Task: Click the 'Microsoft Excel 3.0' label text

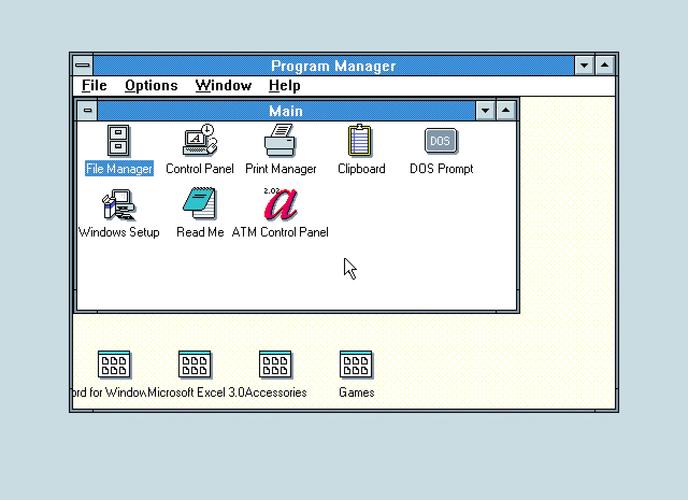Action: (196, 392)
